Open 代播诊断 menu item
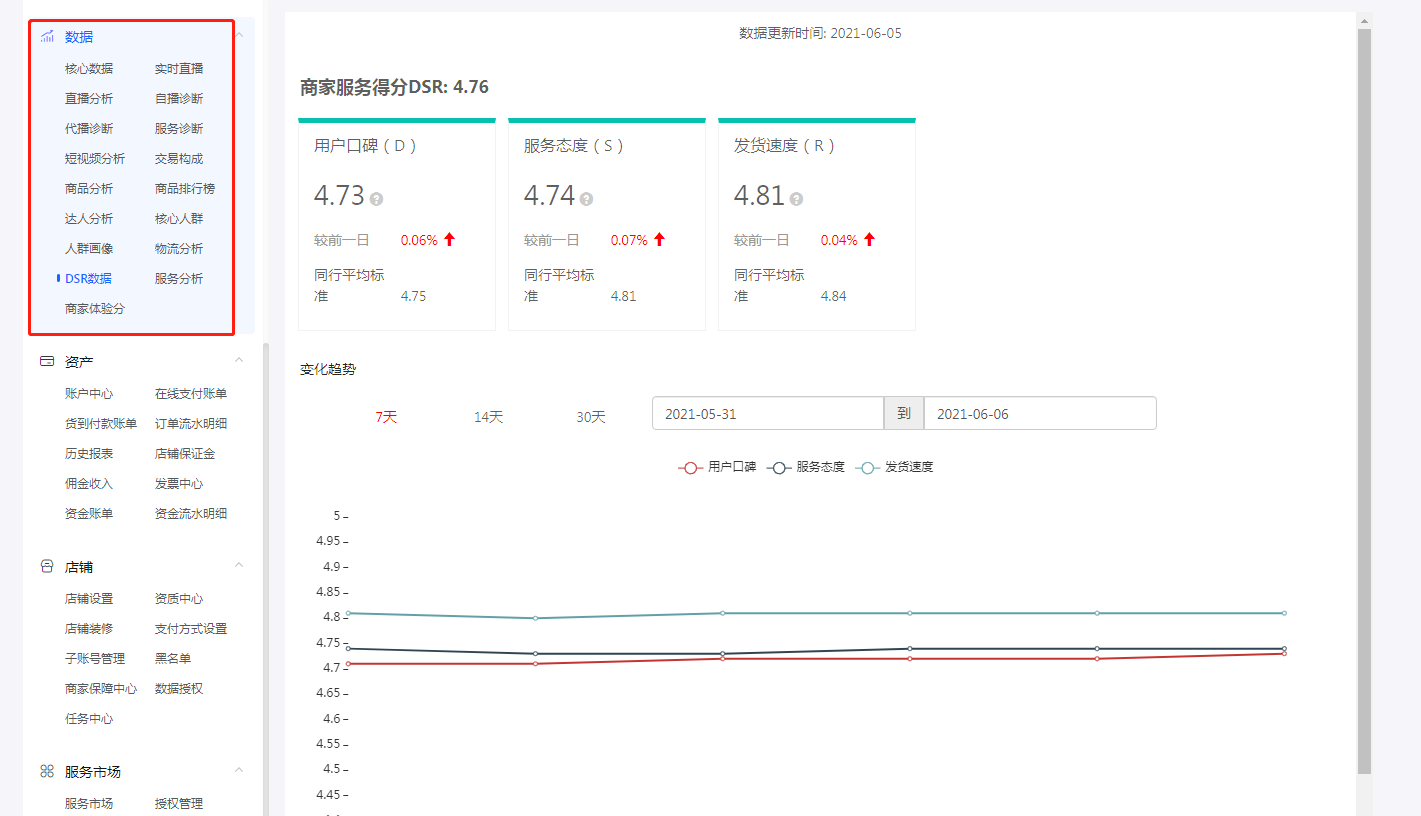This screenshot has width=1421, height=816. [89, 129]
